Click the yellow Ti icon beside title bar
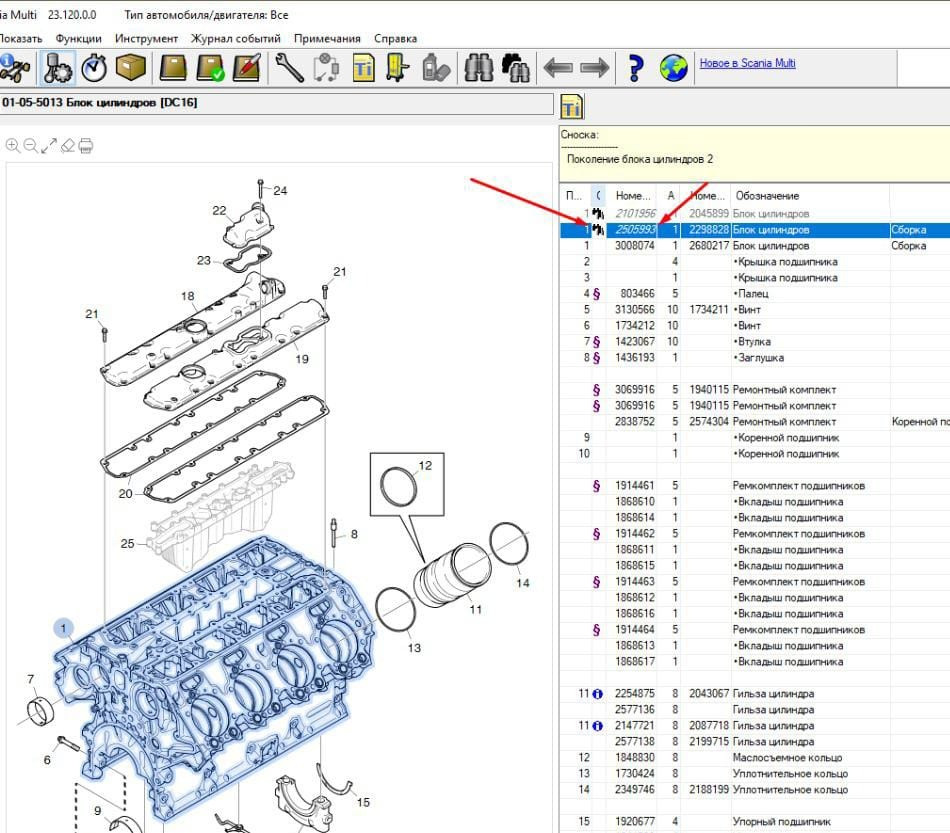The height and width of the screenshot is (833, 950). click(x=571, y=106)
